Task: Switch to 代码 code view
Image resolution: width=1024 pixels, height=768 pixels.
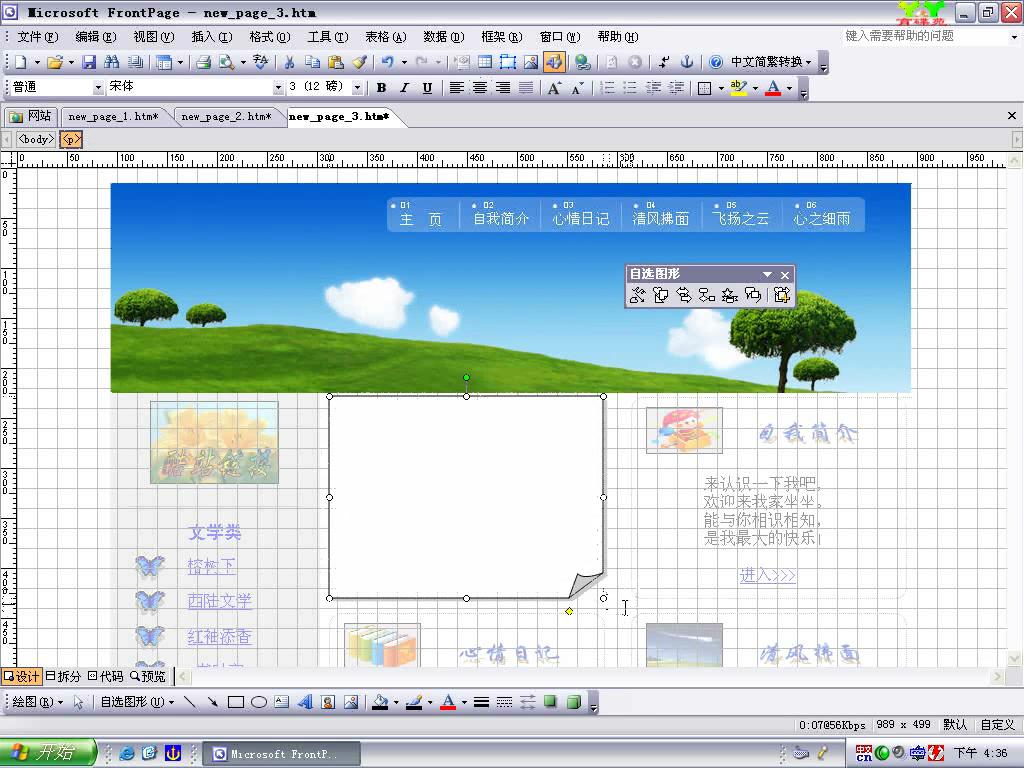Action: [105, 677]
